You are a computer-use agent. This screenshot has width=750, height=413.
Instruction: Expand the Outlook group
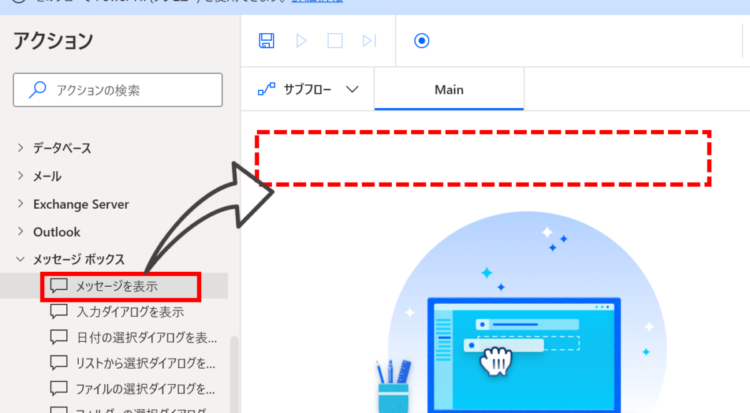[x=20, y=232]
